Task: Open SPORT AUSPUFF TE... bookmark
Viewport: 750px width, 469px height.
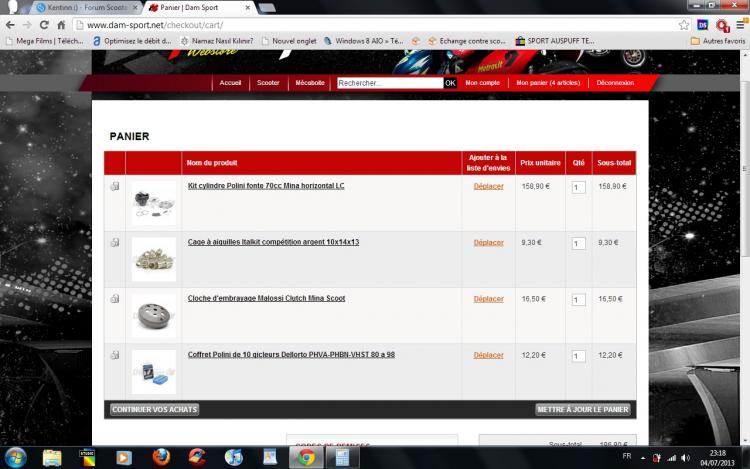Action: tap(555, 41)
